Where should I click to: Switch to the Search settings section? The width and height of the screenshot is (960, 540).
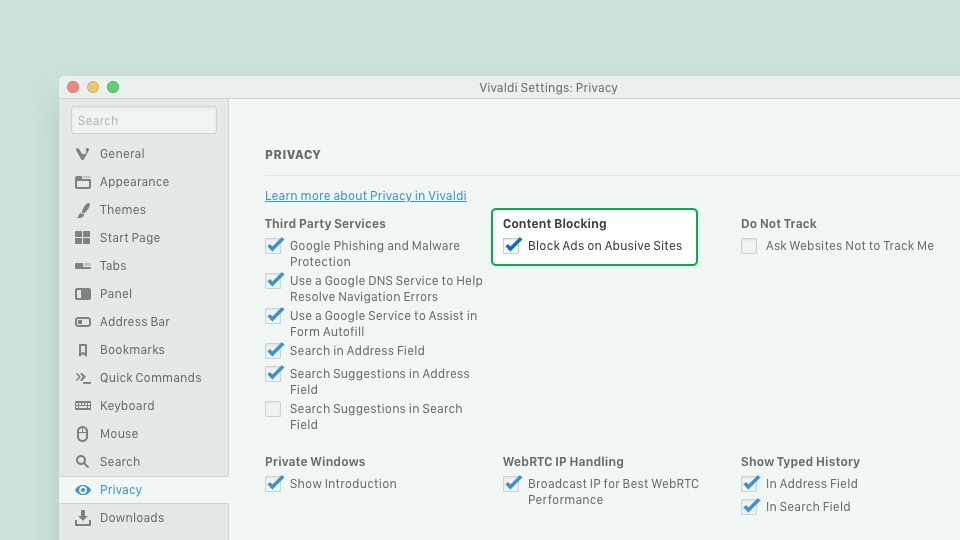119,462
